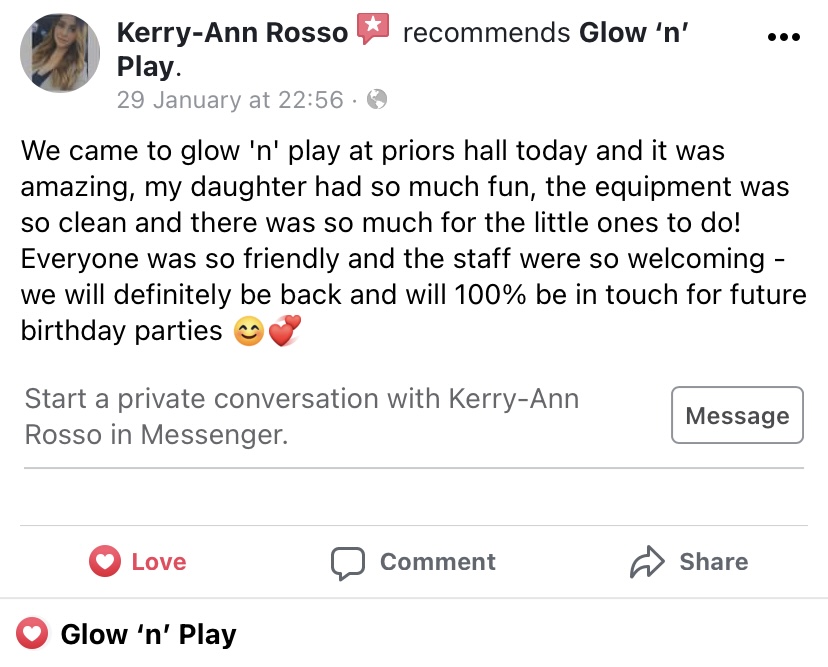The width and height of the screenshot is (828, 667).
Task: Click the smiling face emoji in review
Action: [x=248, y=331]
